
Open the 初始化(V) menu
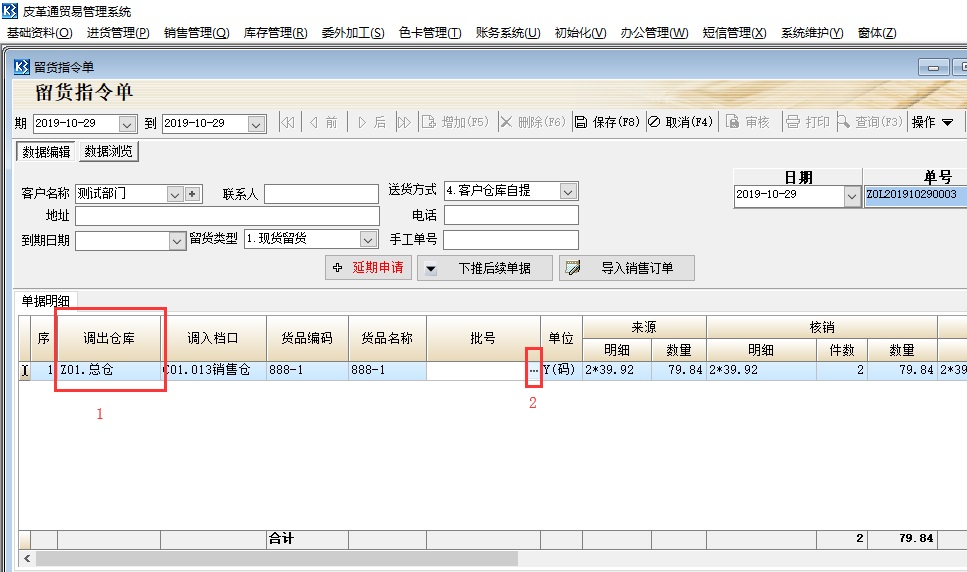click(x=580, y=33)
